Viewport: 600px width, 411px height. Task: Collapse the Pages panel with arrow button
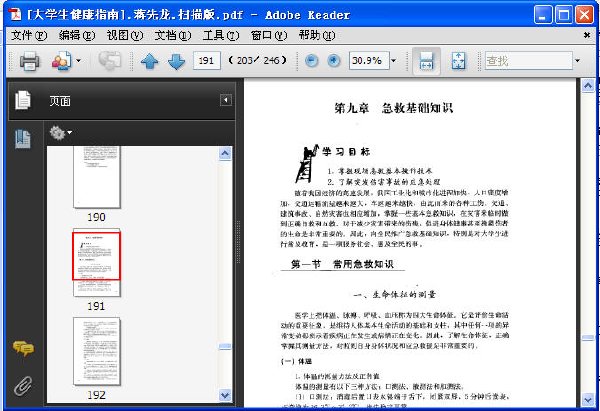[x=226, y=100]
